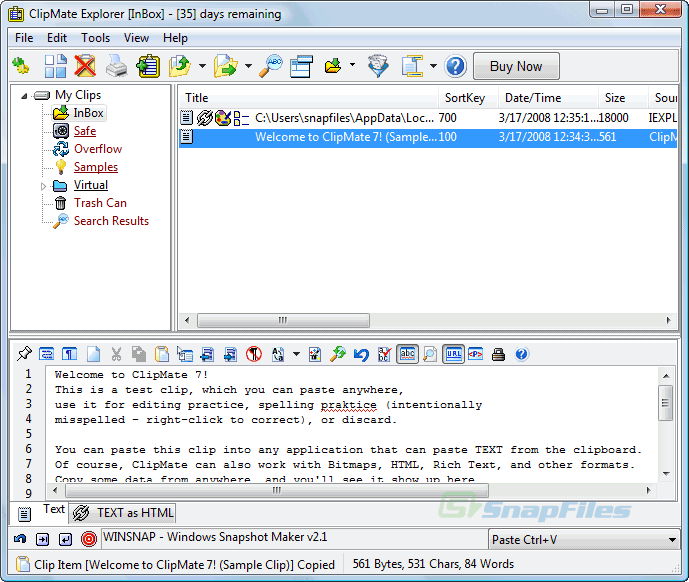This screenshot has width=689, height=582.
Task: Switch to the TEXT as HTML tab
Action: tap(123, 513)
